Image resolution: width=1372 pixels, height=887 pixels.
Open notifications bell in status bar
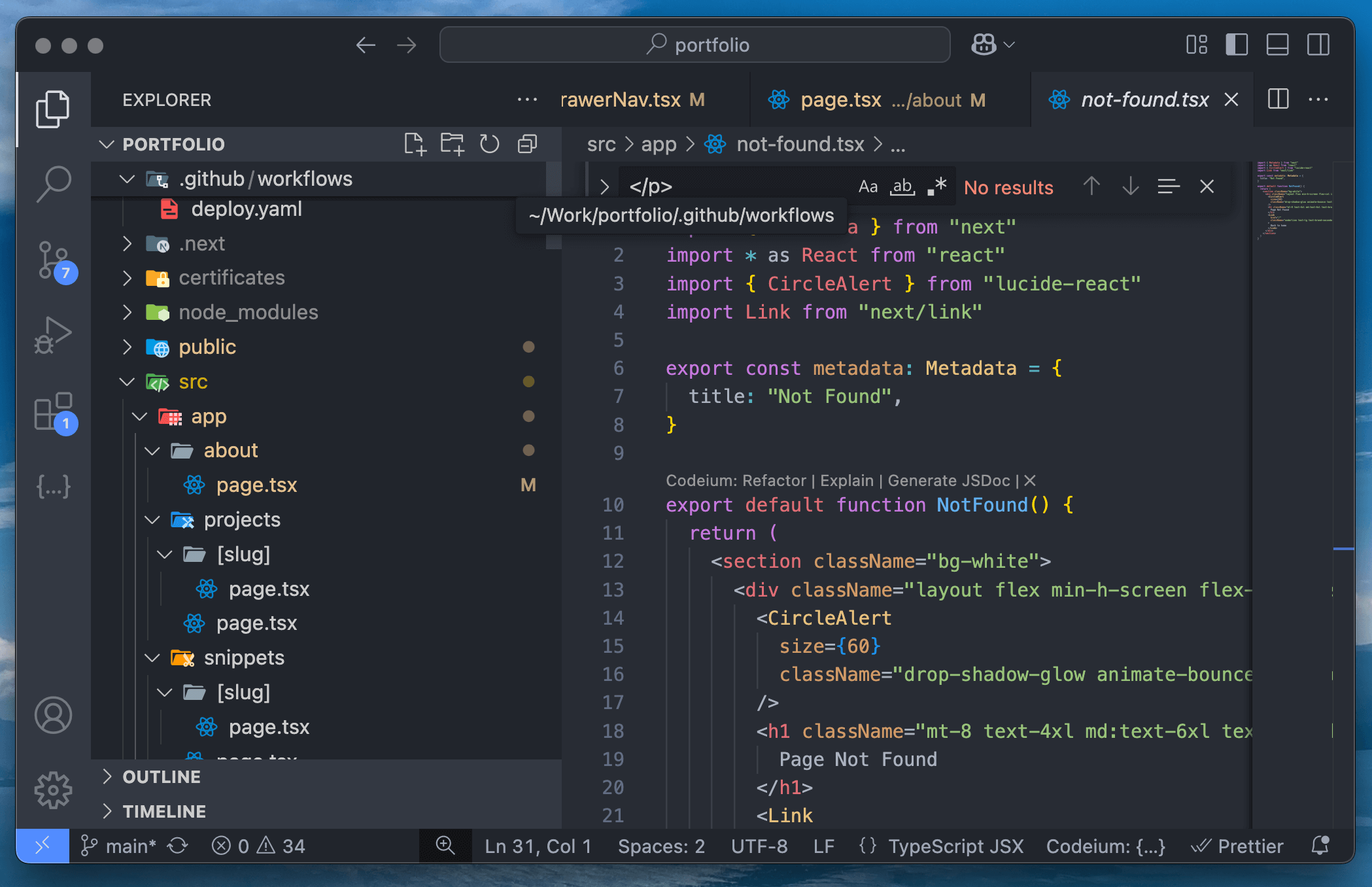click(1320, 846)
